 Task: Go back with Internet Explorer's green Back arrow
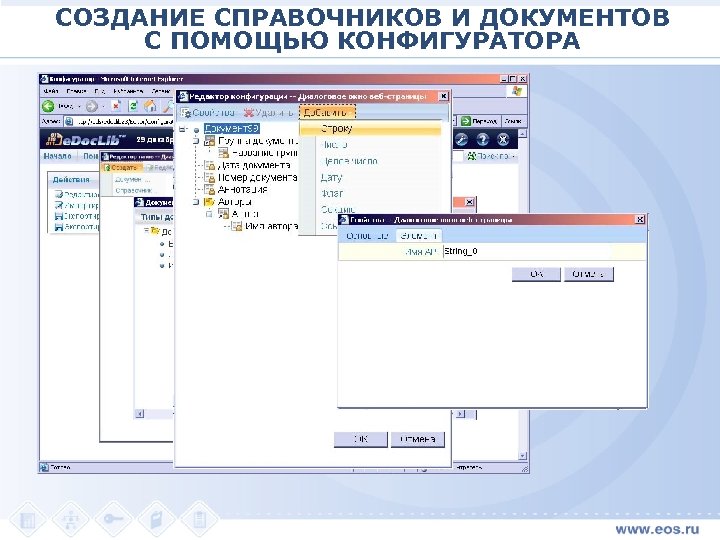click(x=48, y=107)
